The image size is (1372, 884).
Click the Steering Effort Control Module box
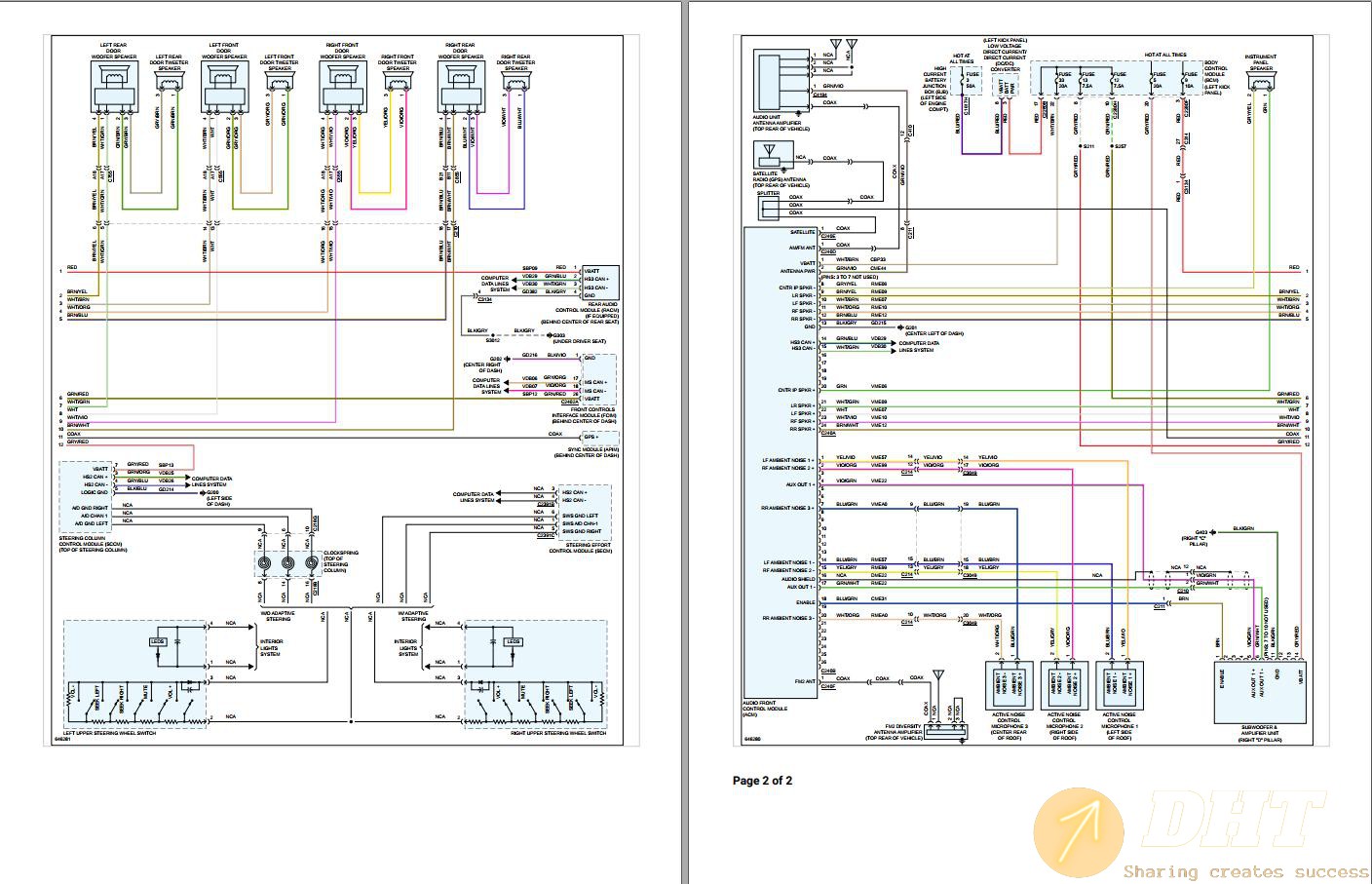pos(585,513)
